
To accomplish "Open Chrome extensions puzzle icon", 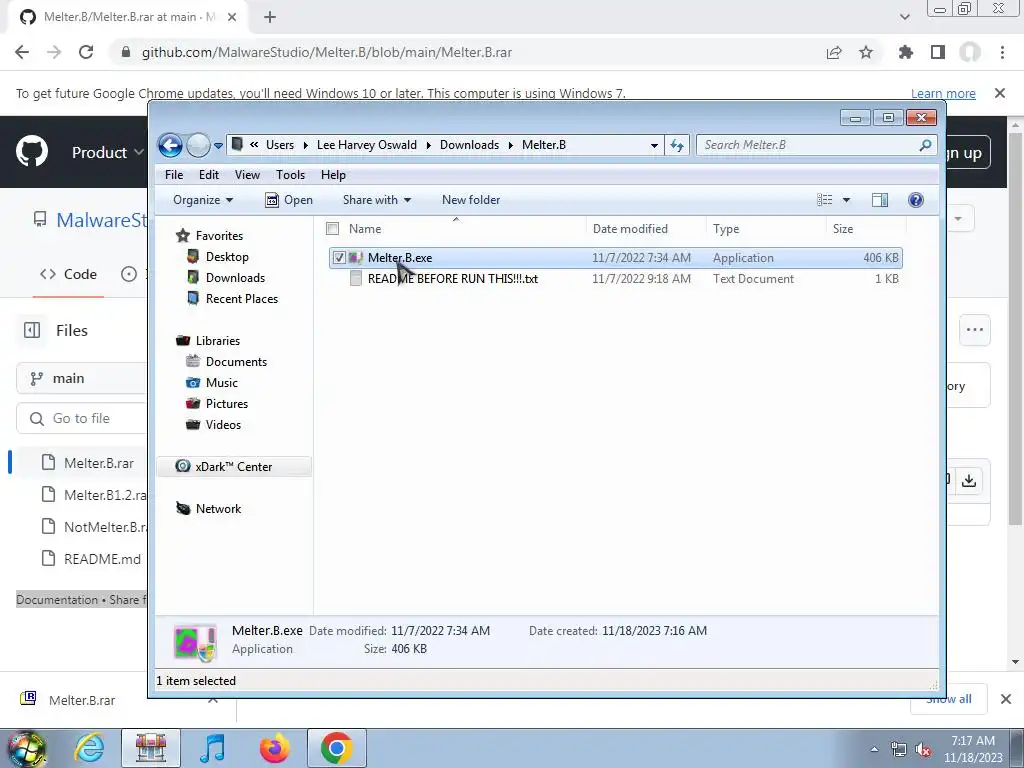I will [x=906, y=52].
